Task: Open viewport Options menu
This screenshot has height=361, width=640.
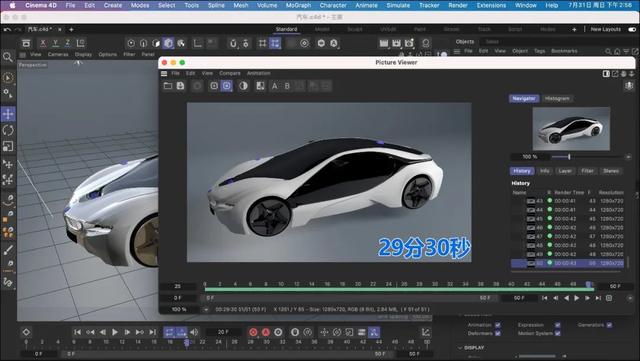Action: (x=107, y=54)
